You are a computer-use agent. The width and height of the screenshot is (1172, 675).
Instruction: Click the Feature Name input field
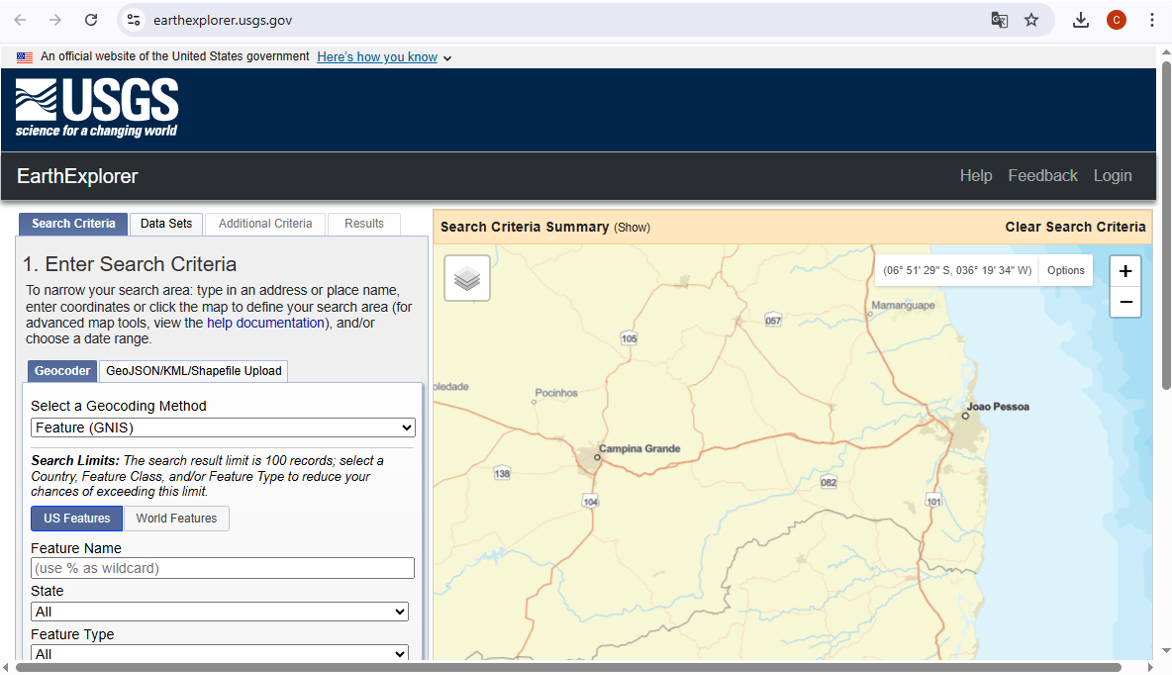tap(222, 568)
